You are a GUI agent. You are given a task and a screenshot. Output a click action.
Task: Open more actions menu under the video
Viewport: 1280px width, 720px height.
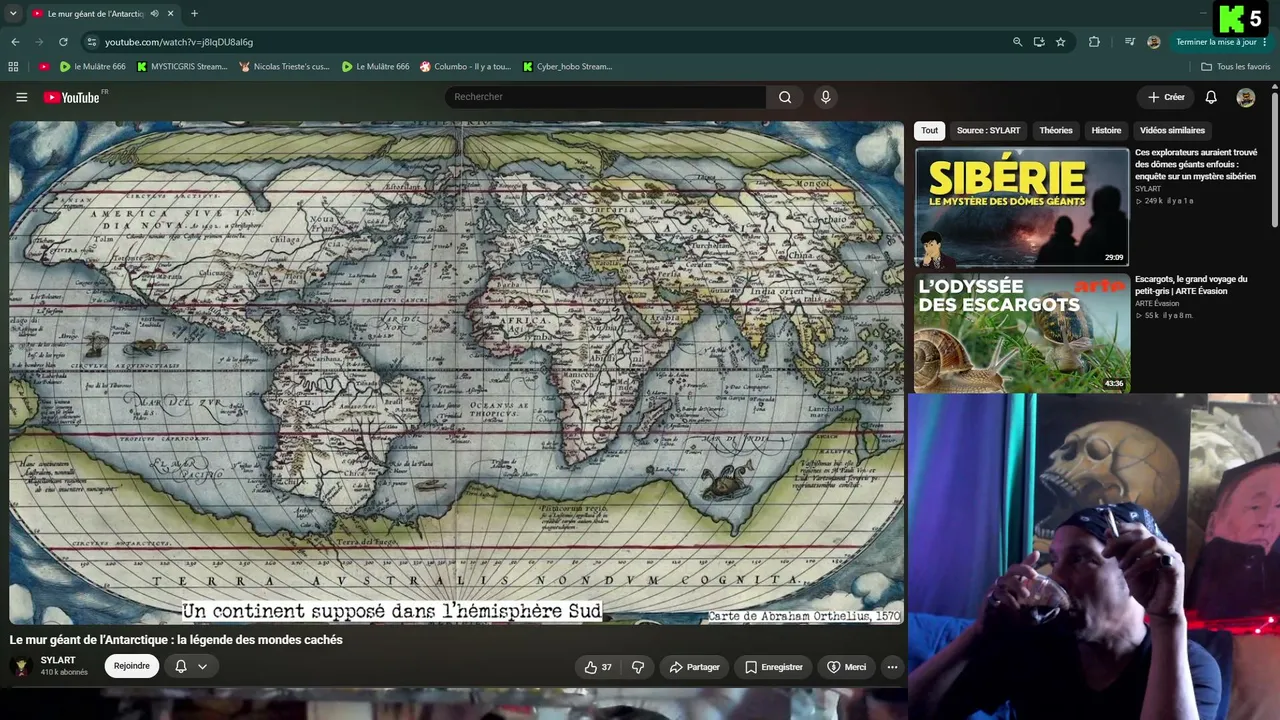point(892,667)
